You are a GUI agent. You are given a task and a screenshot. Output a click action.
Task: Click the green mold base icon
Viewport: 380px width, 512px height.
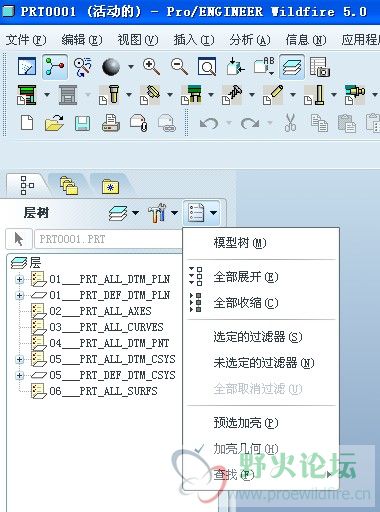tap(27, 95)
